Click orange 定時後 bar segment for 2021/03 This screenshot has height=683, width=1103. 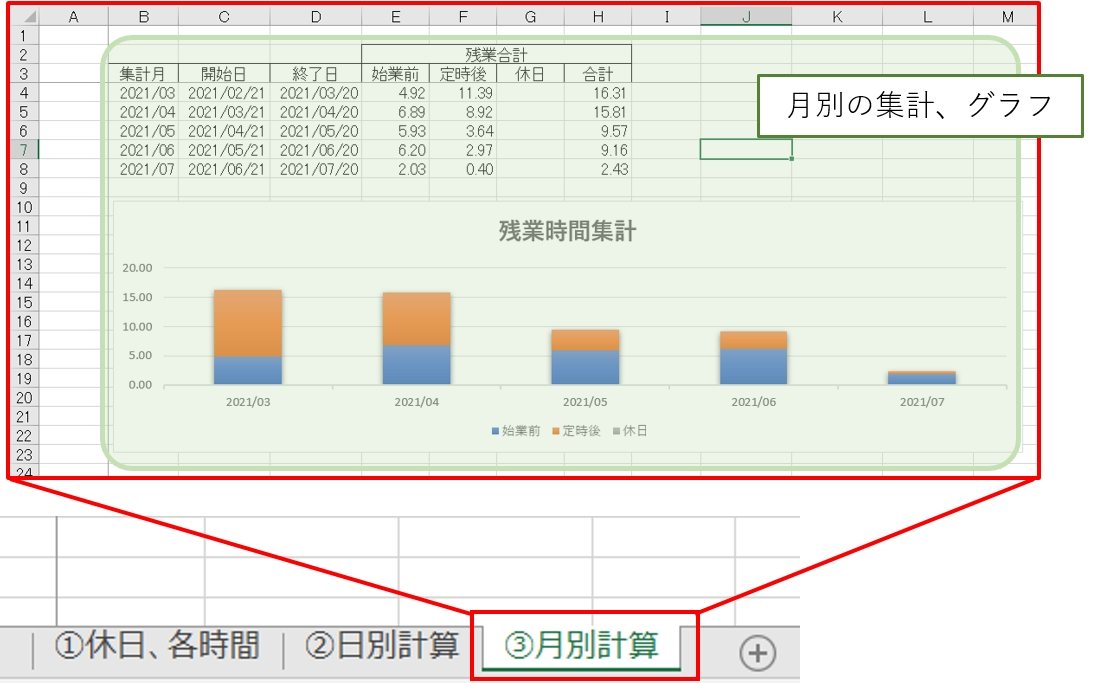[x=248, y=323]
